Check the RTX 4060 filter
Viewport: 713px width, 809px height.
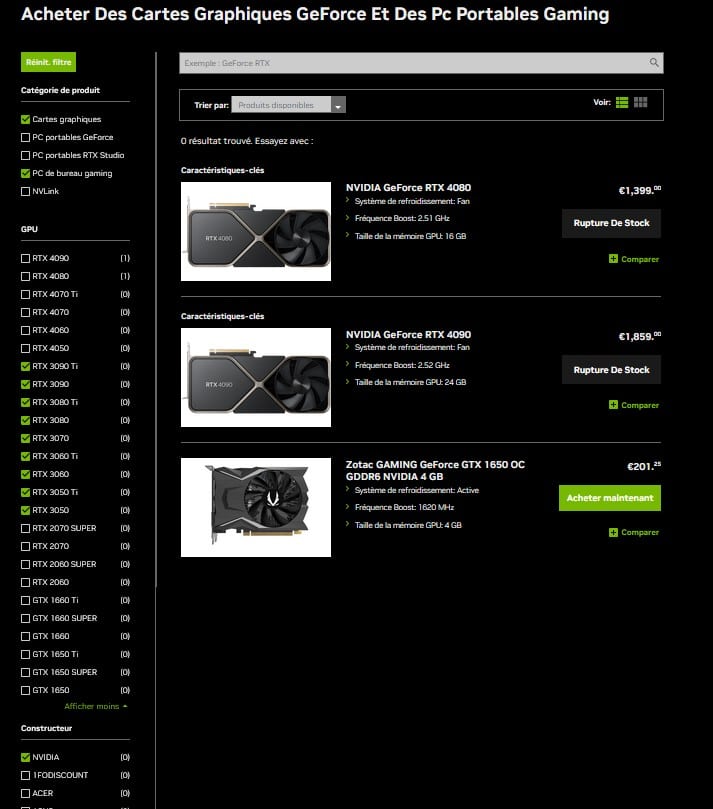(x=25, y=330)
